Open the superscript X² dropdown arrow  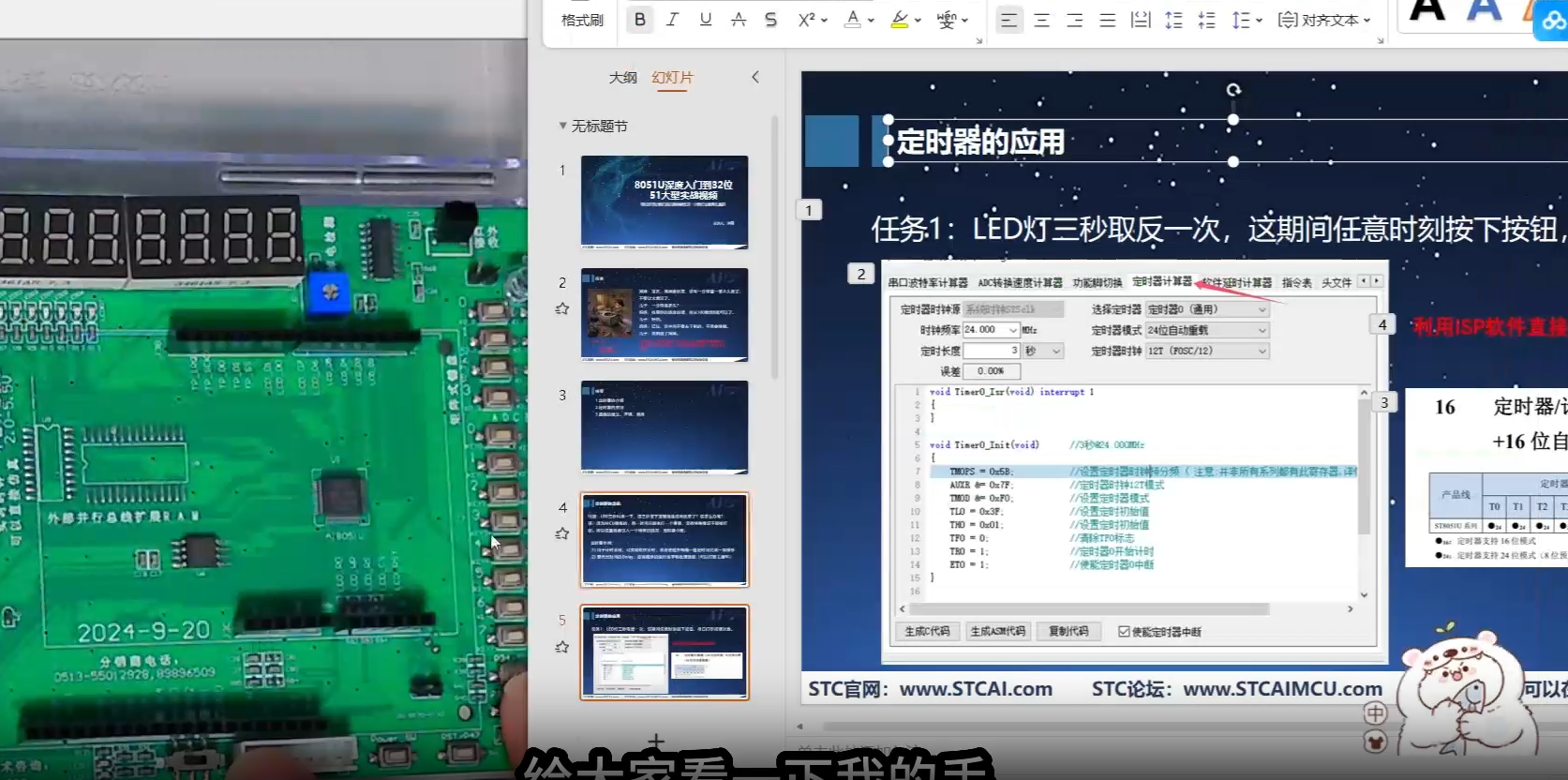click(824, 20)
